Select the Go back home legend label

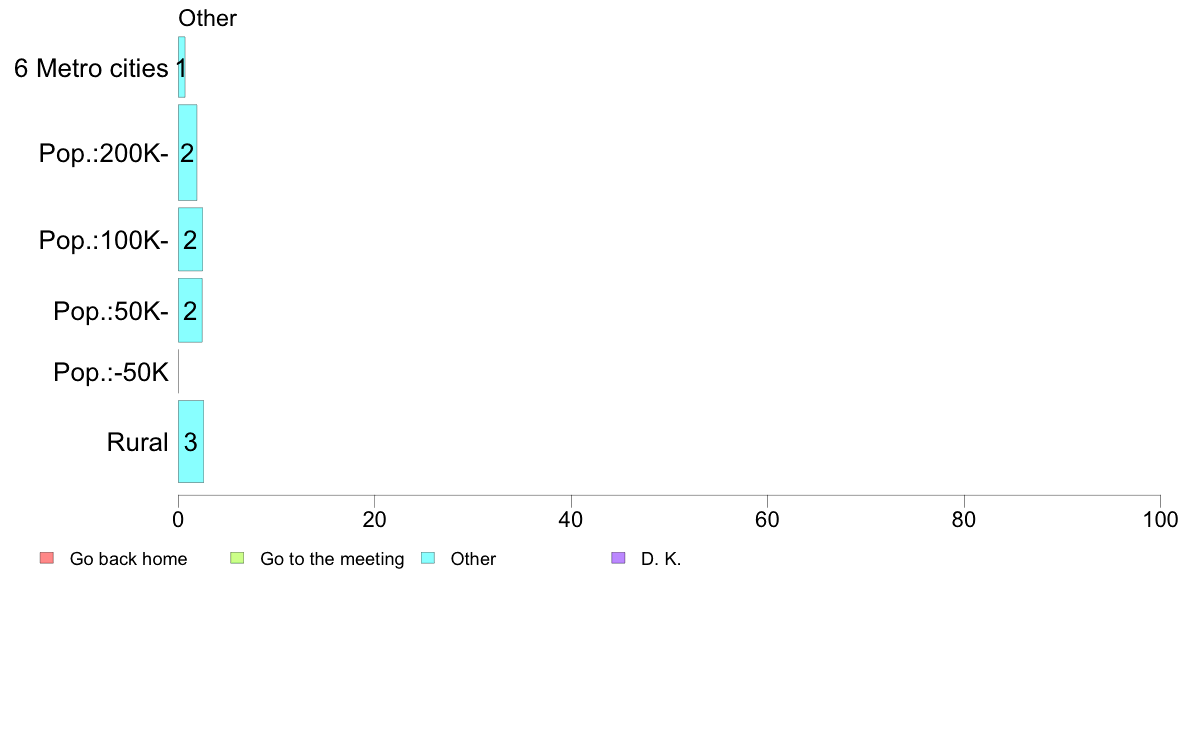[x=128, y=559]
